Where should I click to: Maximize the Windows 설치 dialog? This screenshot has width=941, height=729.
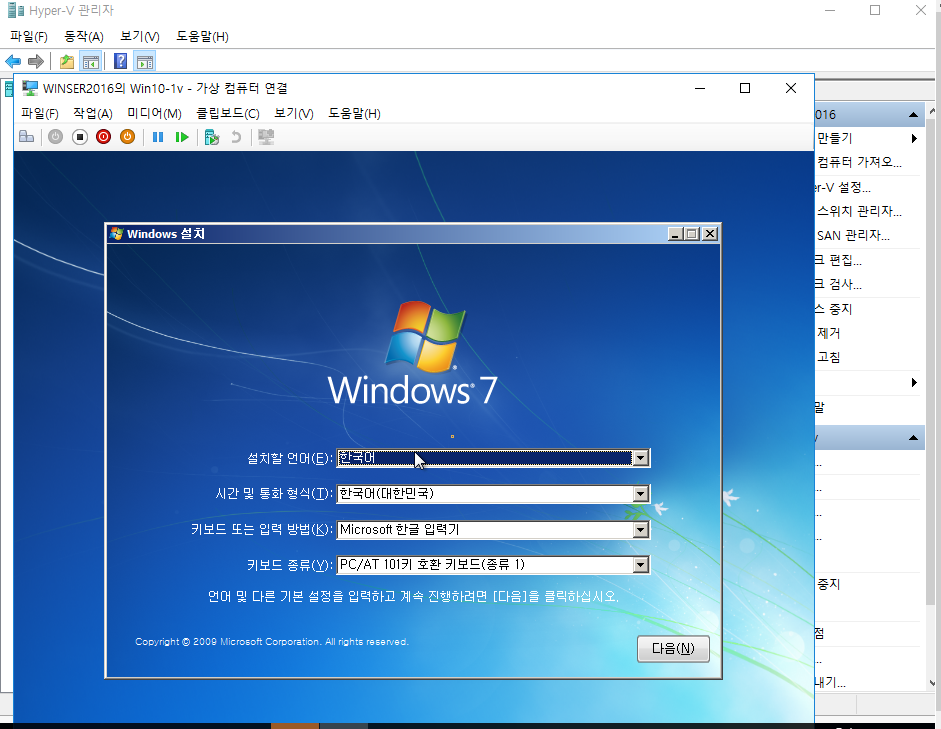(692, 234)
